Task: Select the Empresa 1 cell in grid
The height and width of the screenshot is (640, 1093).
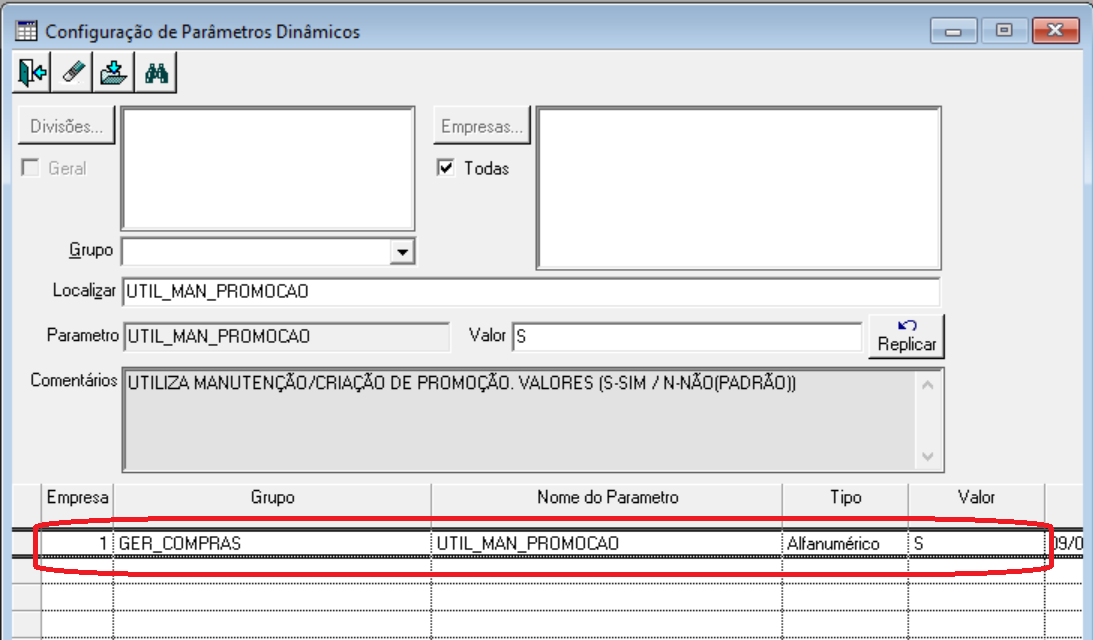Action: point(77,543)
